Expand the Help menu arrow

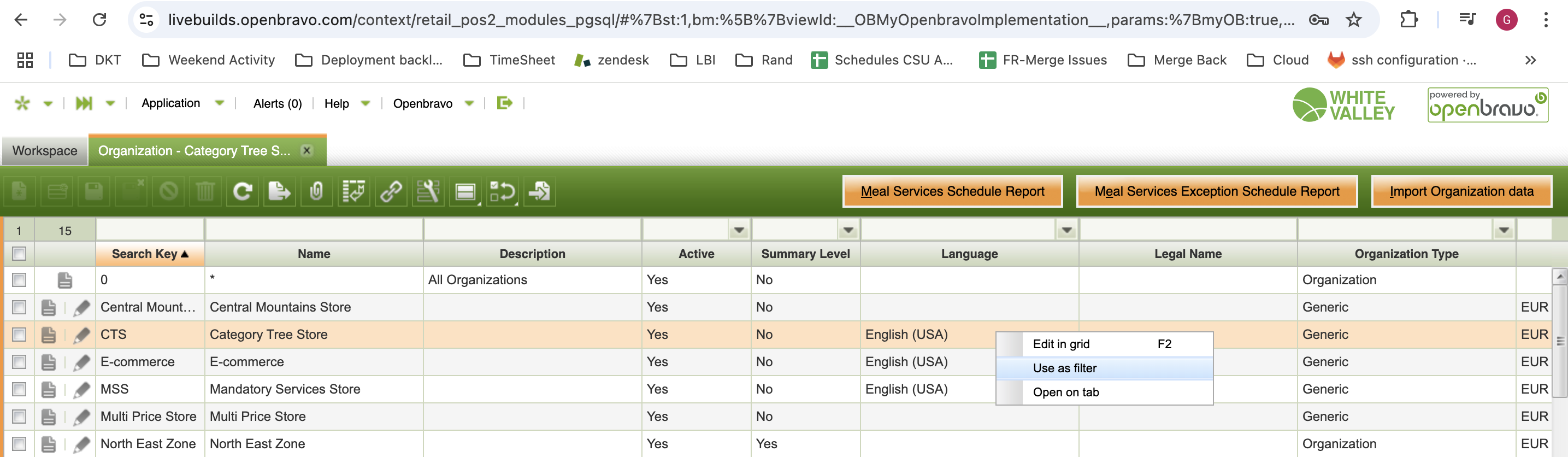pyautogui.click(x=365, y=103)
